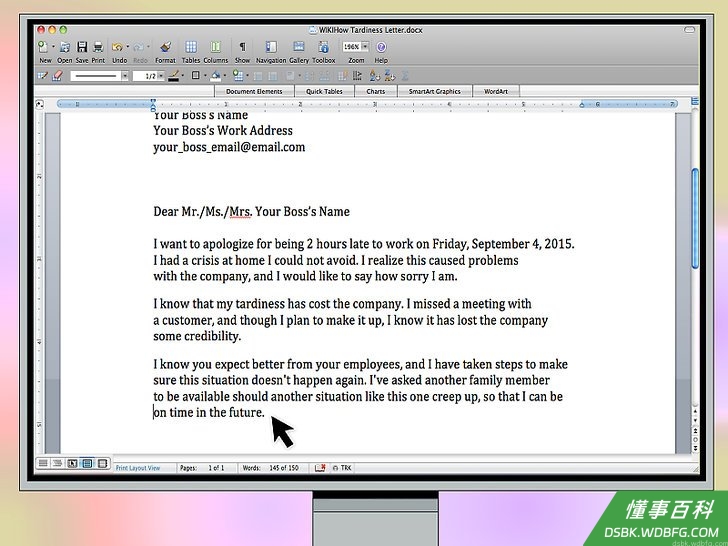This screenshot has width=728, height=546.
Task: Toggle Show paragraph marks
Action: (242, 47)
